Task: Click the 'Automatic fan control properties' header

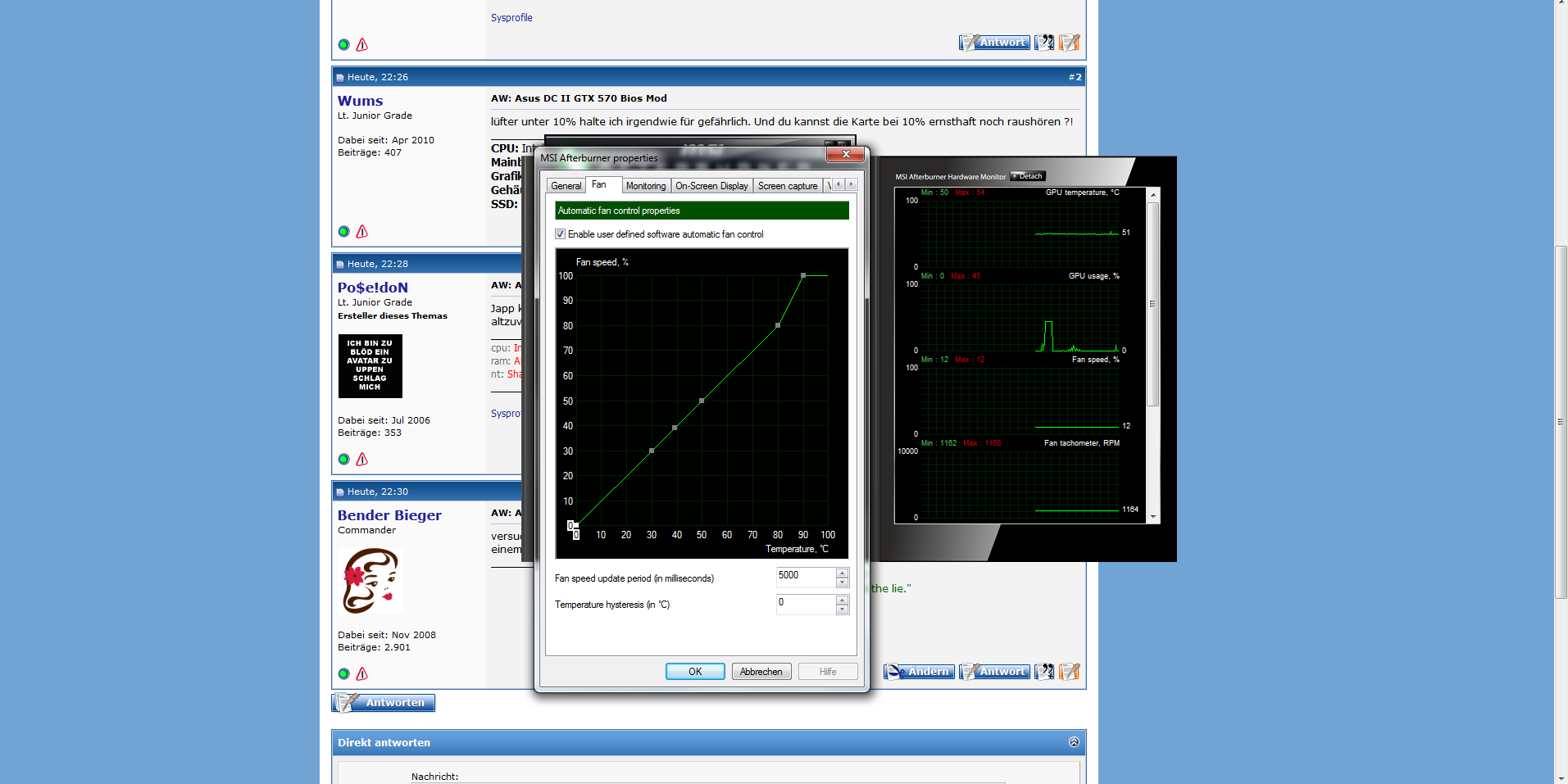Action: pos(702,211)
